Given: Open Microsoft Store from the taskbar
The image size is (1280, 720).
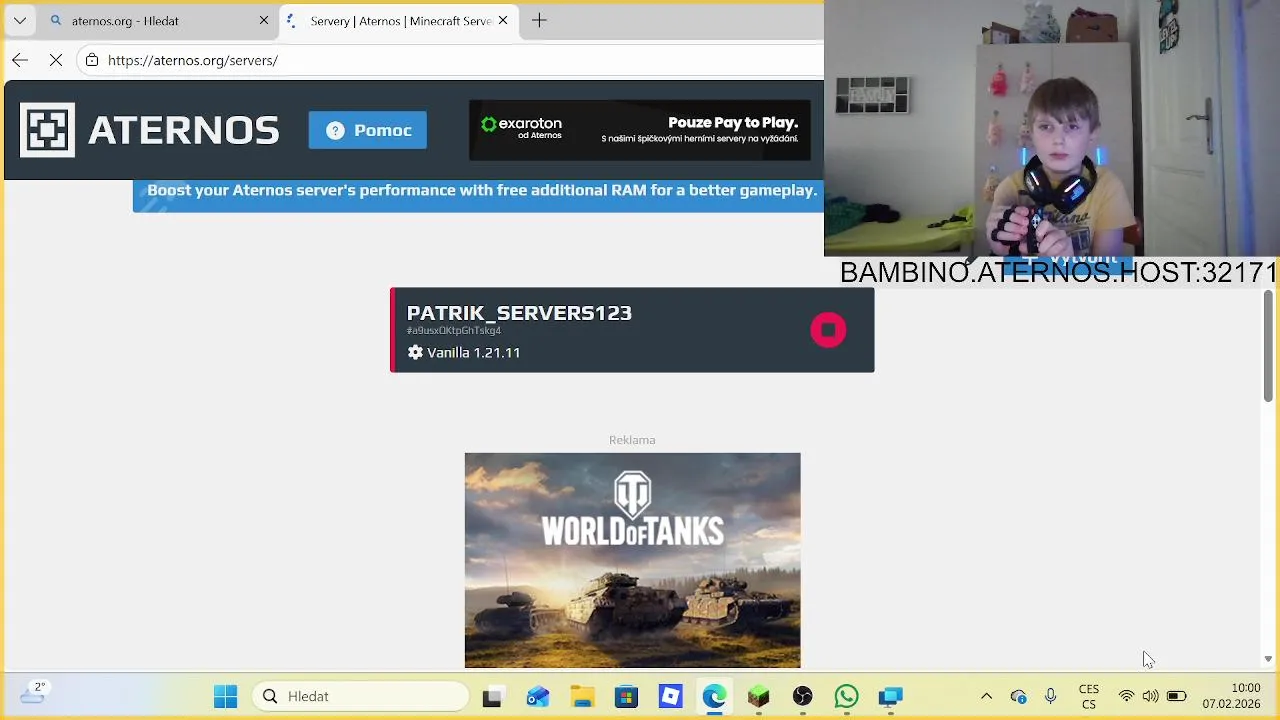Looking at the screenshot, I should click(x=626, y=696).
